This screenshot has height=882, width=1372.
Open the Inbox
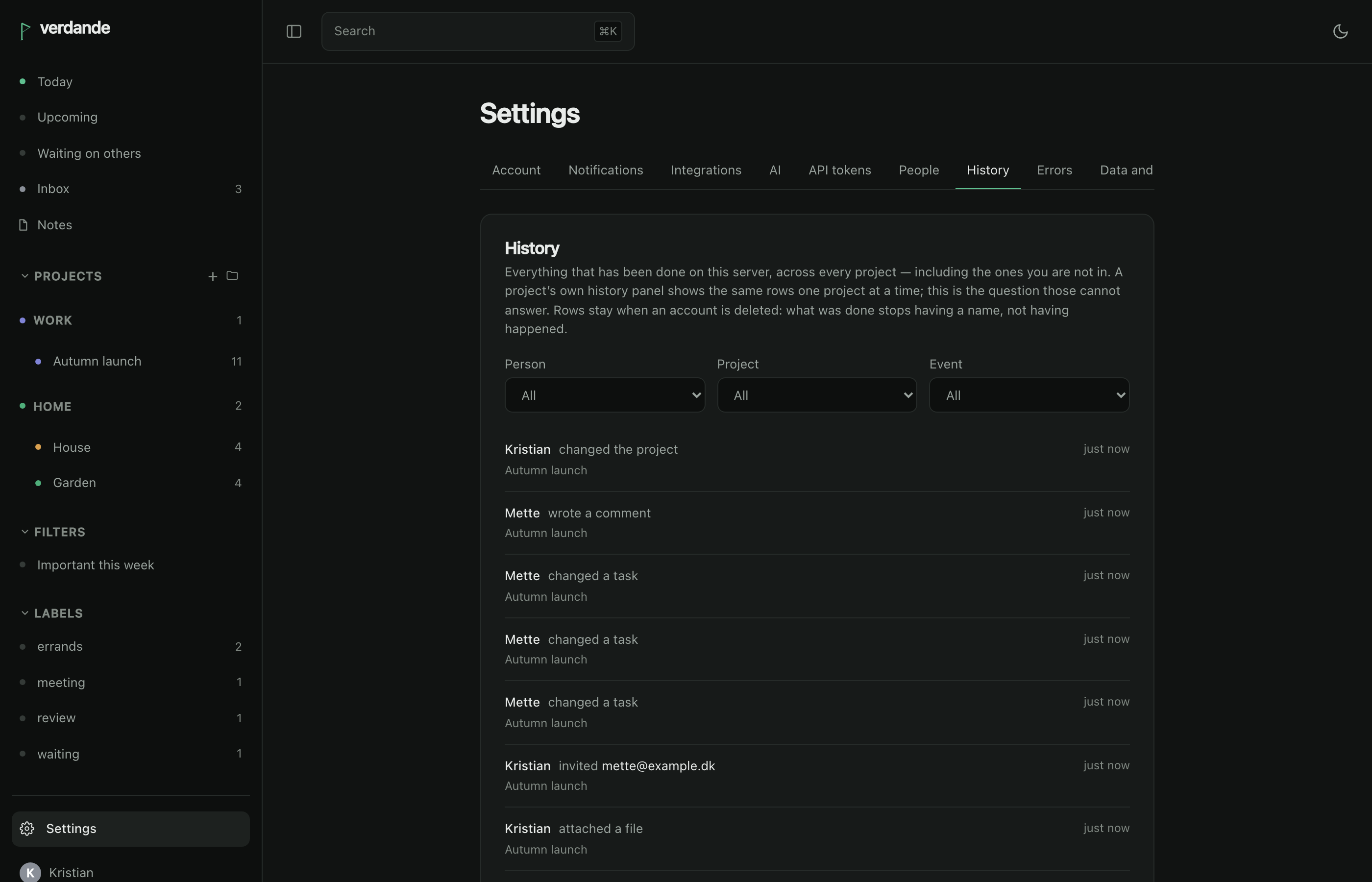pyautogui.click(x=130, y=189)
